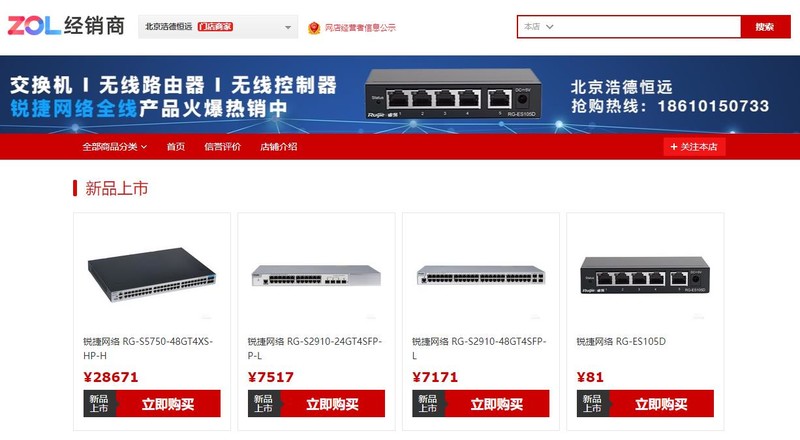Image resolution: width=800 pixels, height=440 pixels.
Task: Open the 锐捷网络 RG-S2910-48GT4SFP-L title link
Action: 479,348
